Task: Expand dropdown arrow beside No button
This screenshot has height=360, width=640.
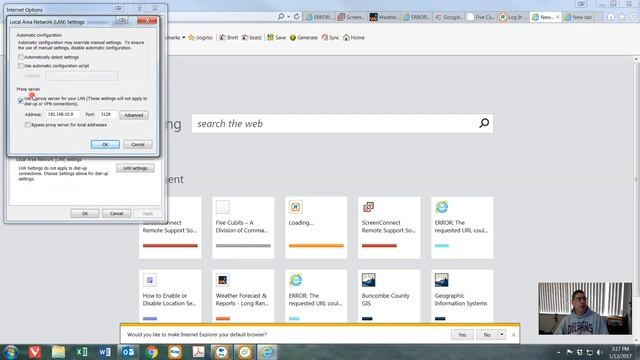Action: 502,335
